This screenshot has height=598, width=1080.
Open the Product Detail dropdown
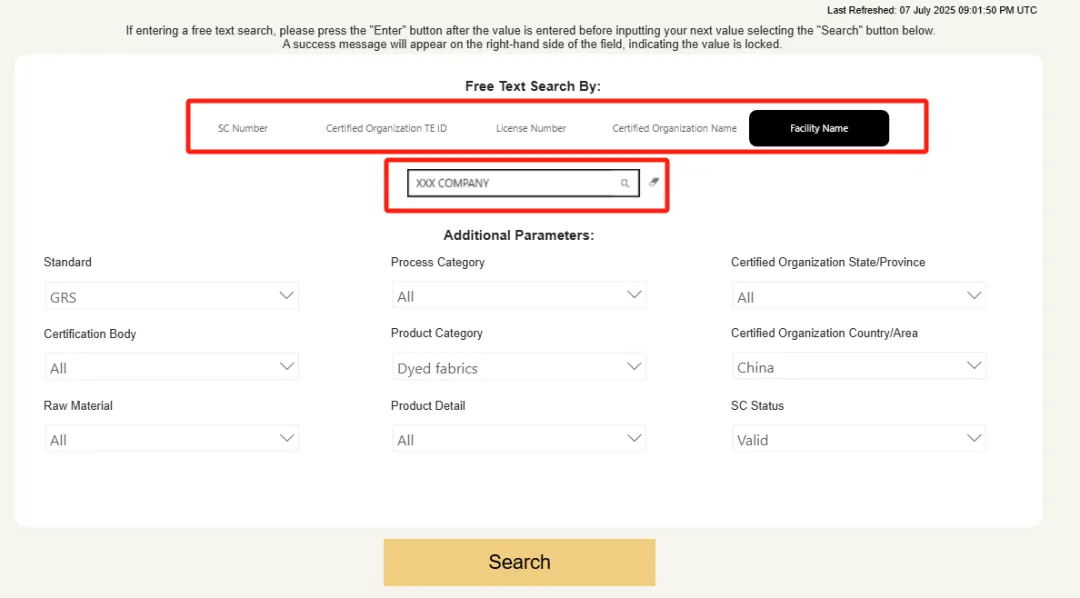(519, 439)
